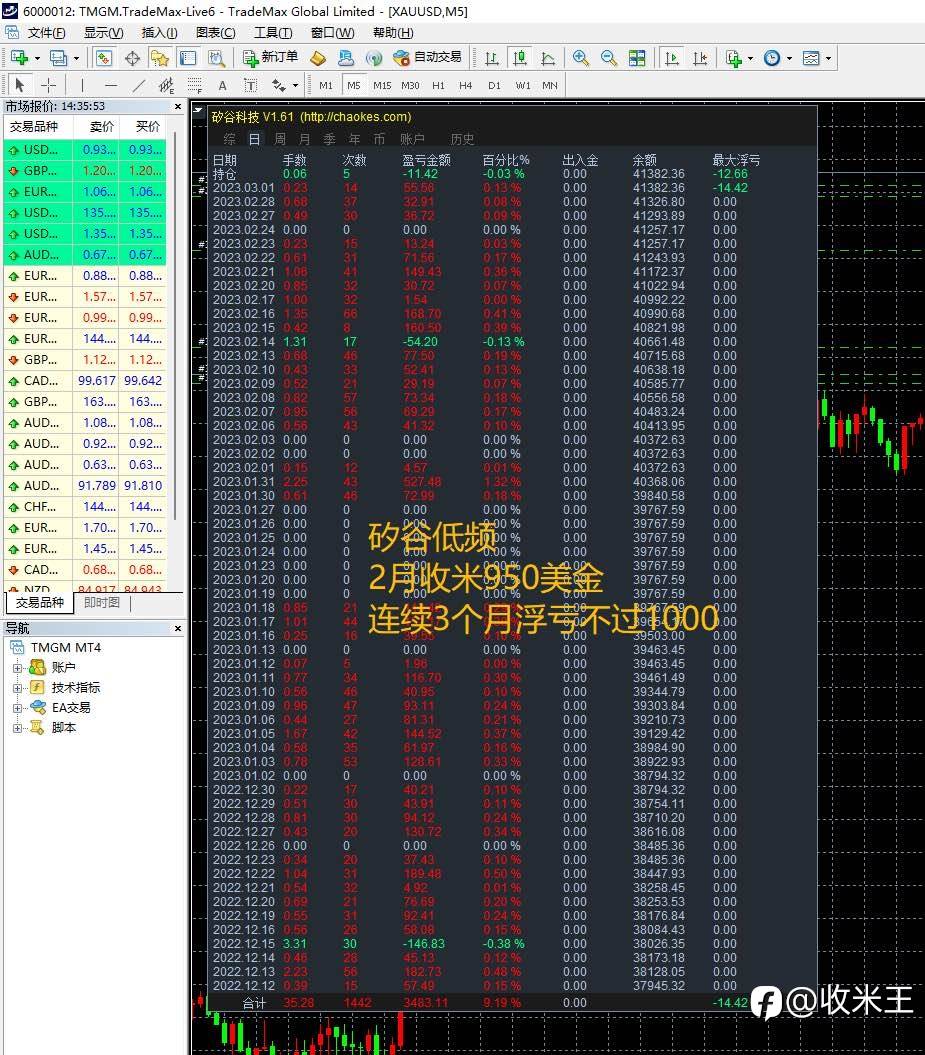Screen dimensions: 925x1055
Task: Toggle the 自动交易 auto trading button
Action: [428, 58]
